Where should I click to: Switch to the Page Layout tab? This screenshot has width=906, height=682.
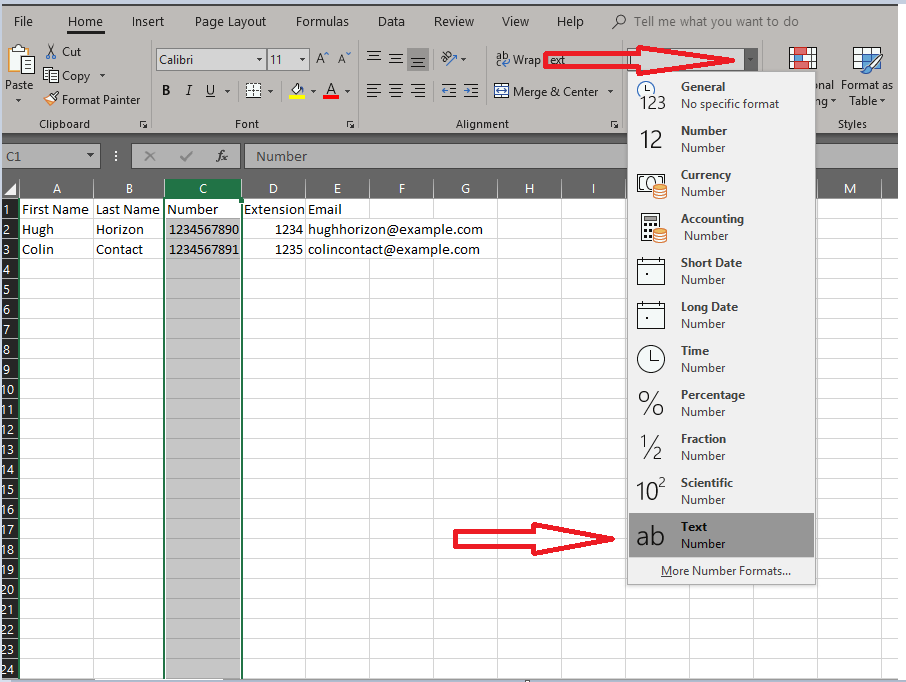click(230, 21)
